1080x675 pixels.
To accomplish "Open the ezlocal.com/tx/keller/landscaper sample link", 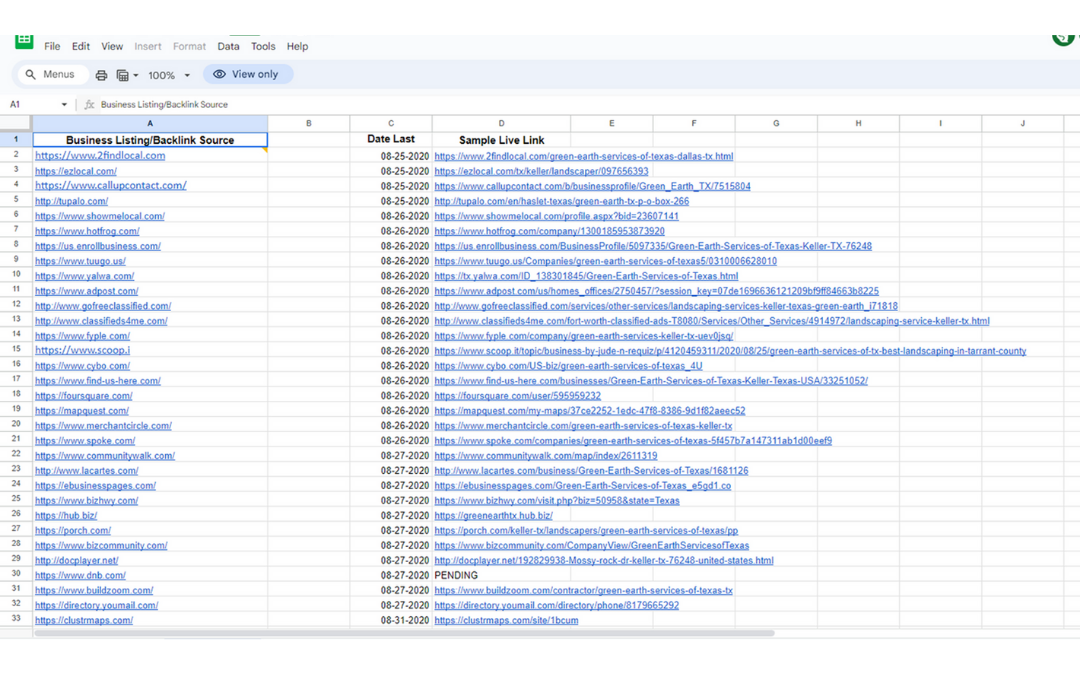I will [541, 171].
